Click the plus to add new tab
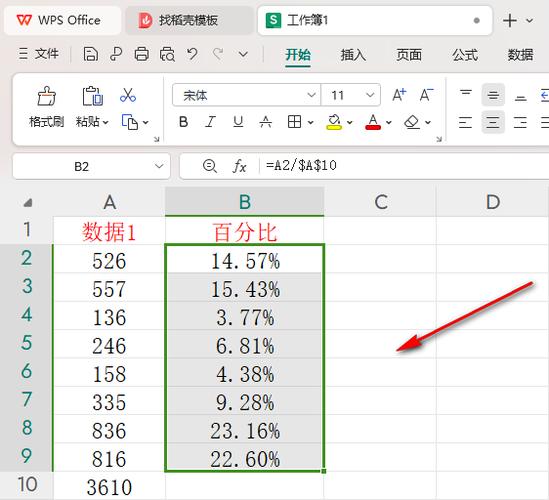This screenshot has width=549, height=500. click(x=510, y=21)
